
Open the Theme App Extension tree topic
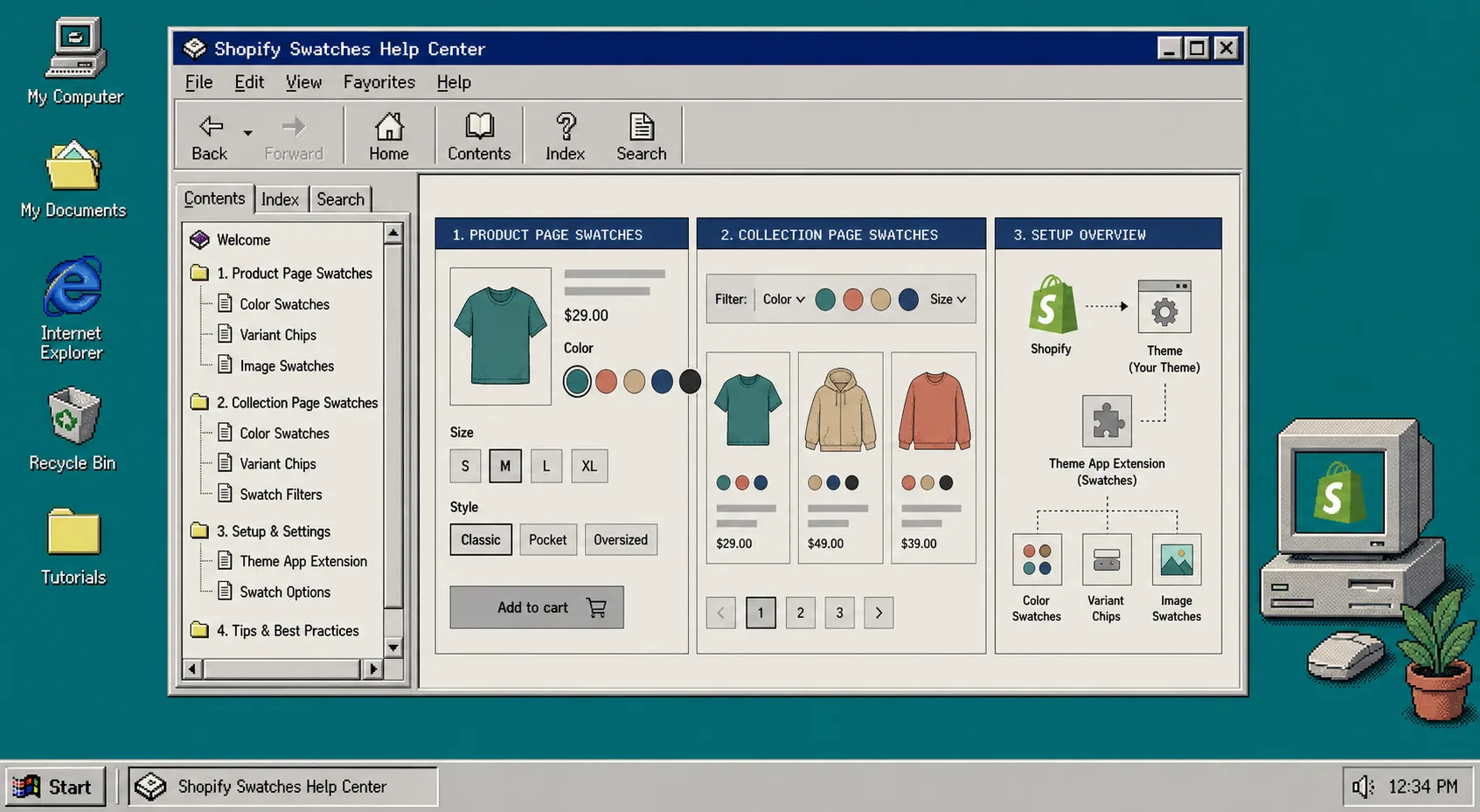pyautogui.click(x=303, y=561)
